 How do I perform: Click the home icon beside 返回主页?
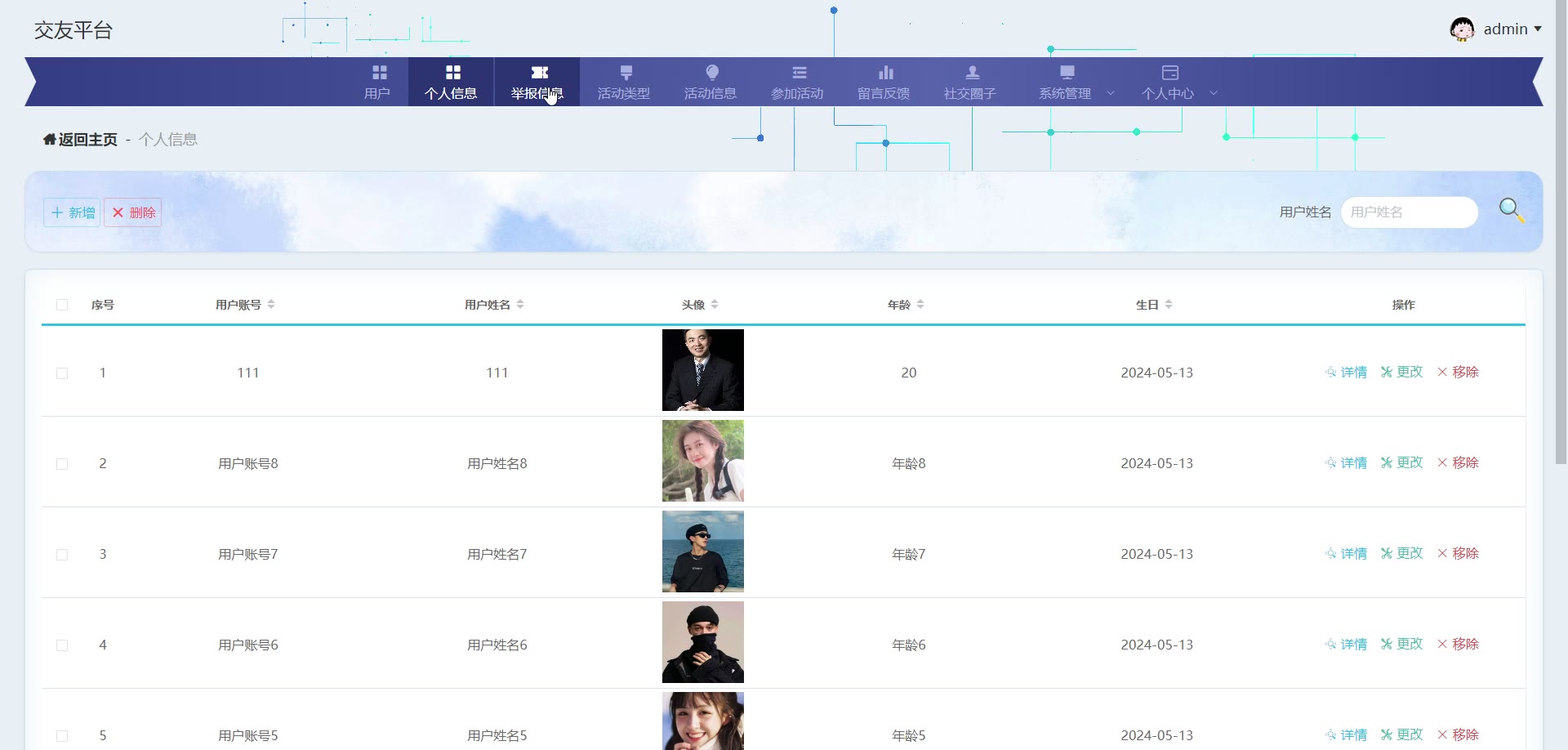49,140
